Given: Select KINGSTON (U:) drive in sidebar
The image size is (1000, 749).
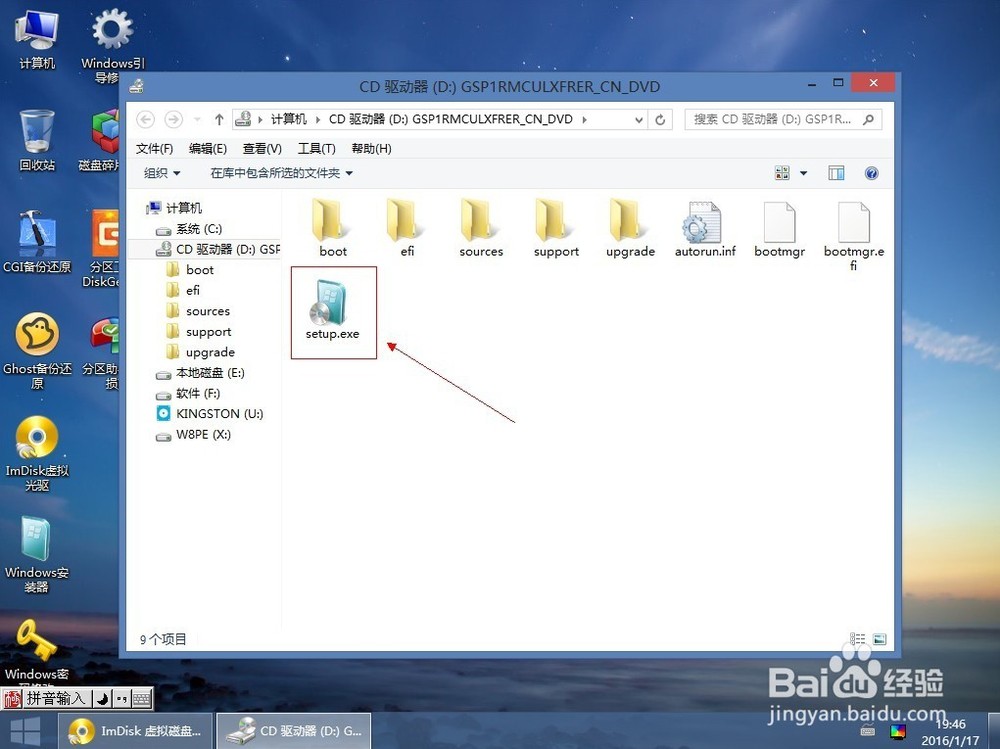Looking at the screenshot, I should [219, 414].
